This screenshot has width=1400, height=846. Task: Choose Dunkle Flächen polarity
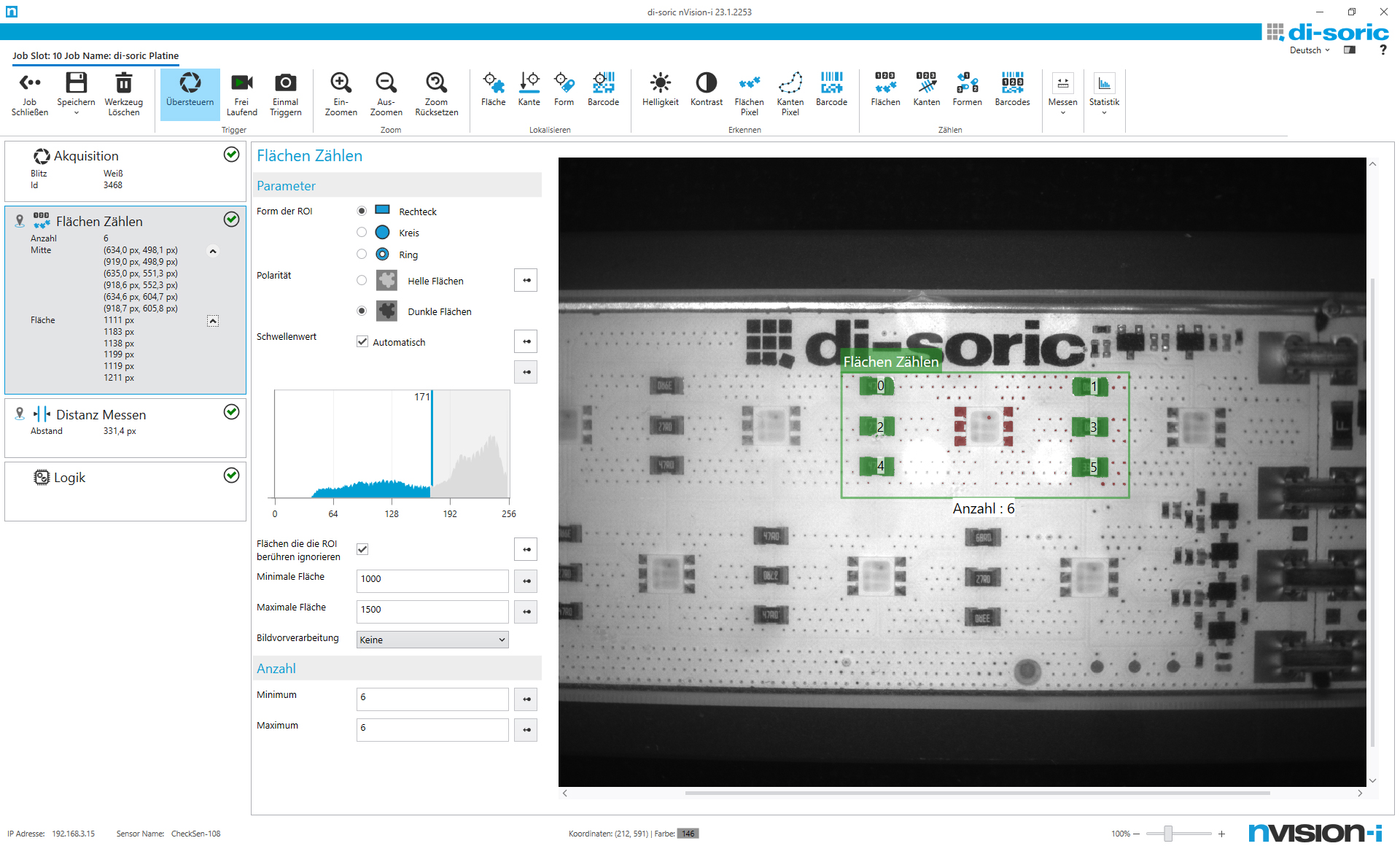(x=362, y=311)
